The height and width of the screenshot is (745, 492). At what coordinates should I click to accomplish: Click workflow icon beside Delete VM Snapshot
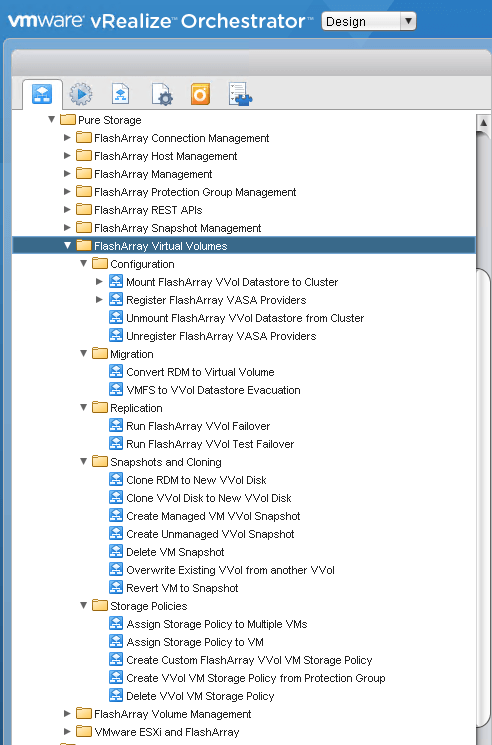tap(116, 552)
